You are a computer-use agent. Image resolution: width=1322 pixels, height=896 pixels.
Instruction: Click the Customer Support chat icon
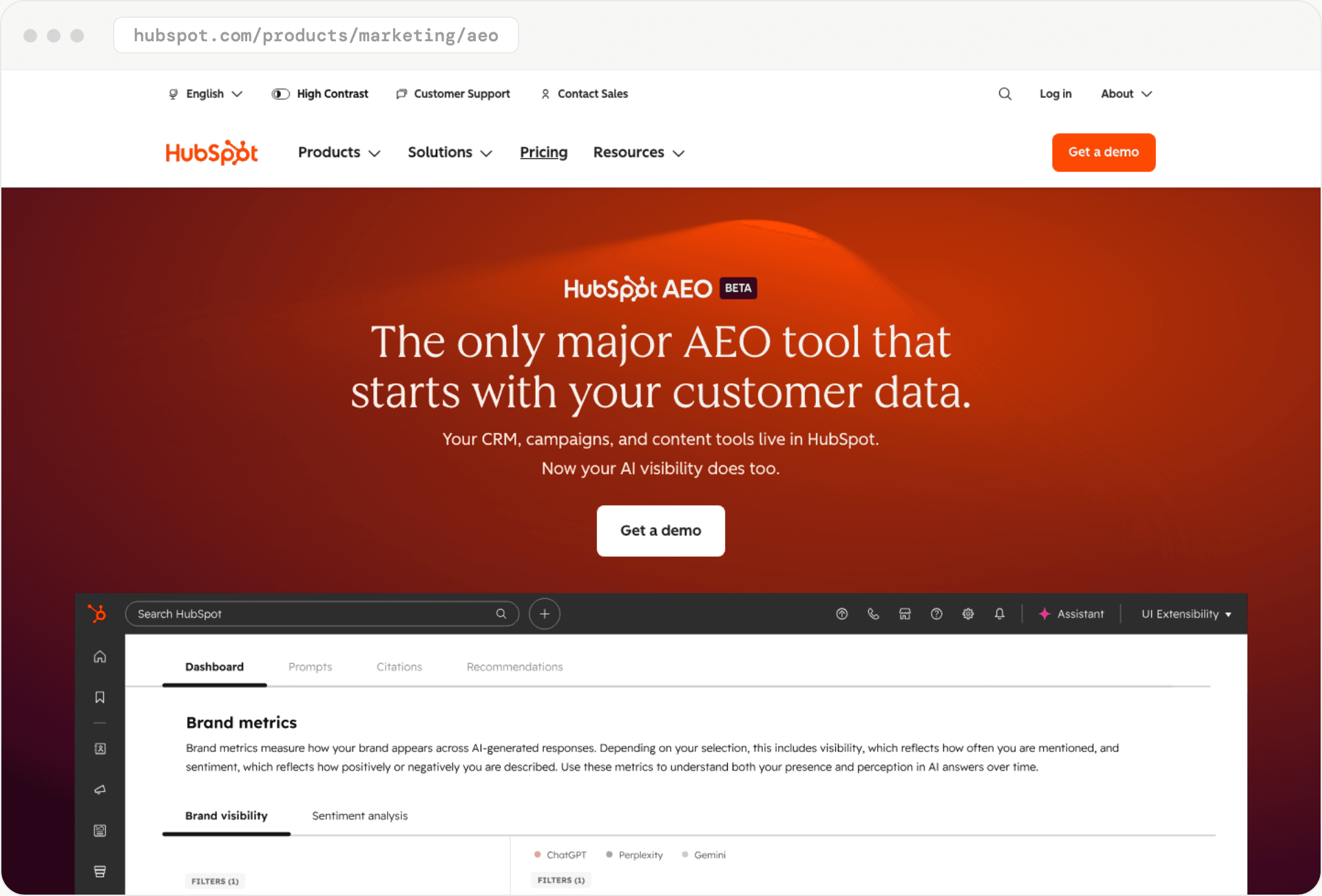tap(401, 94)
